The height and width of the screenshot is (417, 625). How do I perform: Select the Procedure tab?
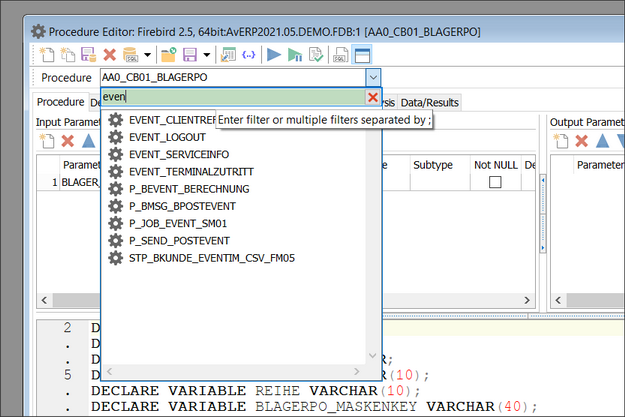tap(60, 102)
